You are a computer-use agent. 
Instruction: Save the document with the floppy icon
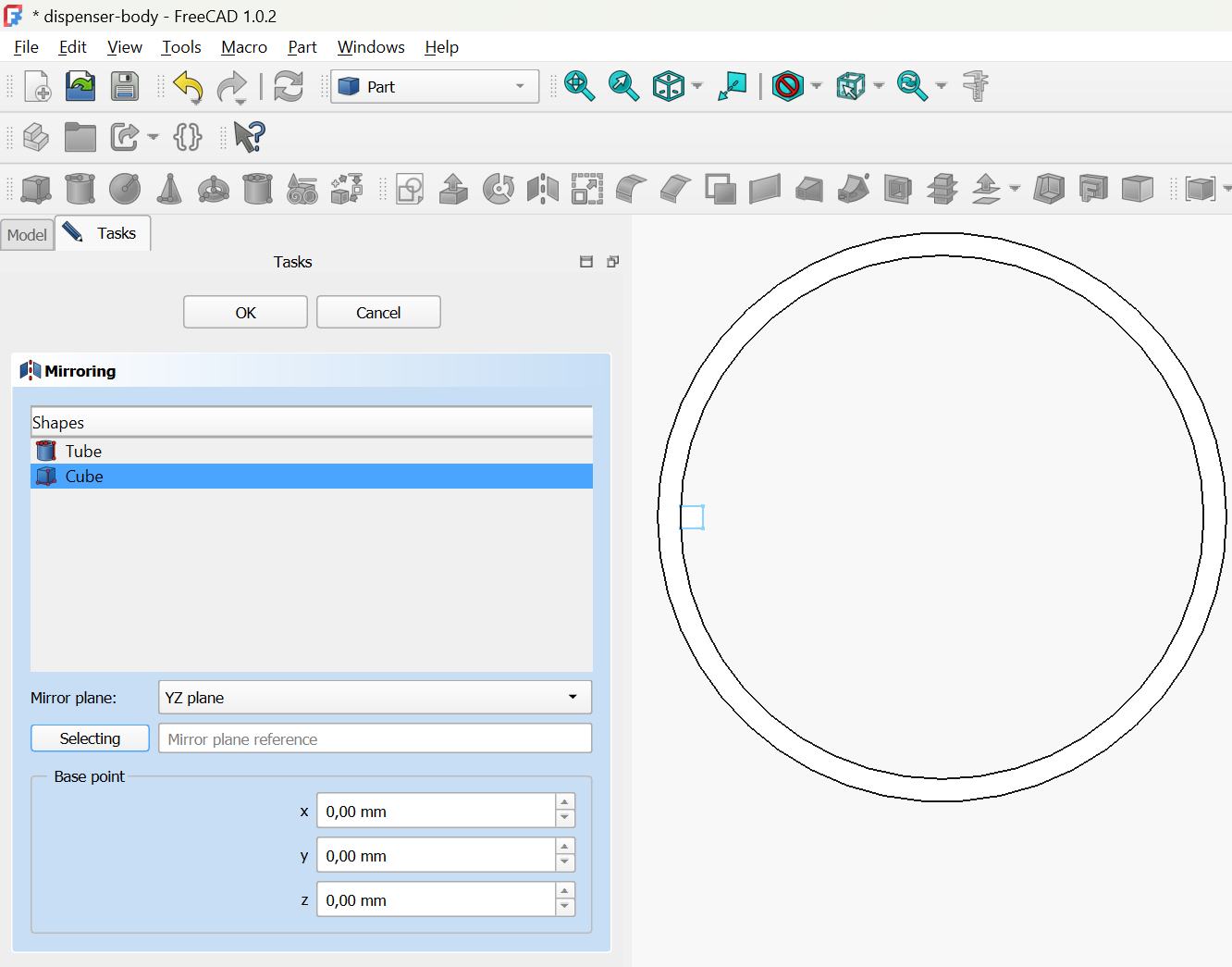point(124,87)
